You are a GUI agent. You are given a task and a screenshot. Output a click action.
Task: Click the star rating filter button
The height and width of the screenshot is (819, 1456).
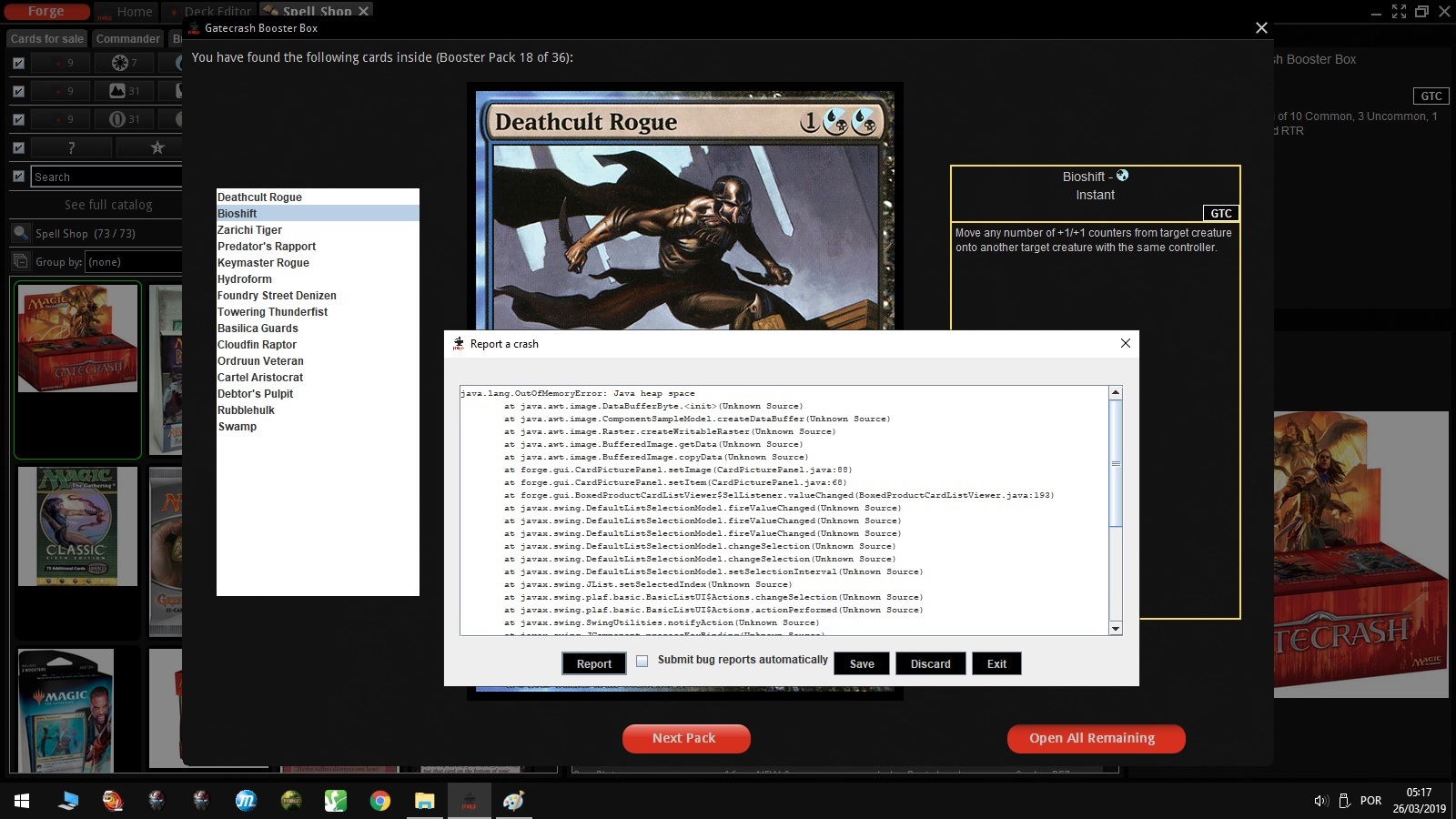click(x=157, y=147)
